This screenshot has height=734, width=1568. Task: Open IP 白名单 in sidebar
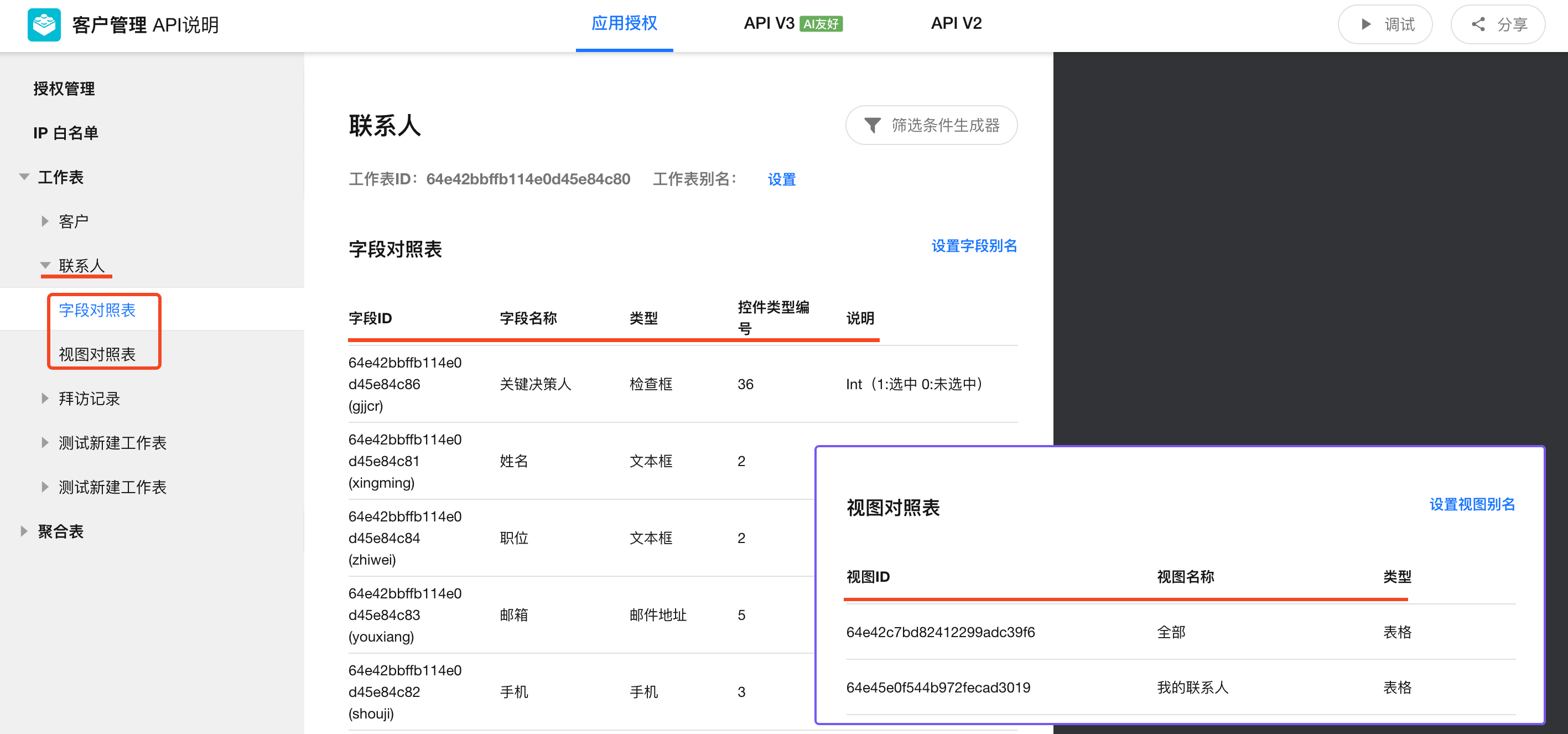pos(66,133)
